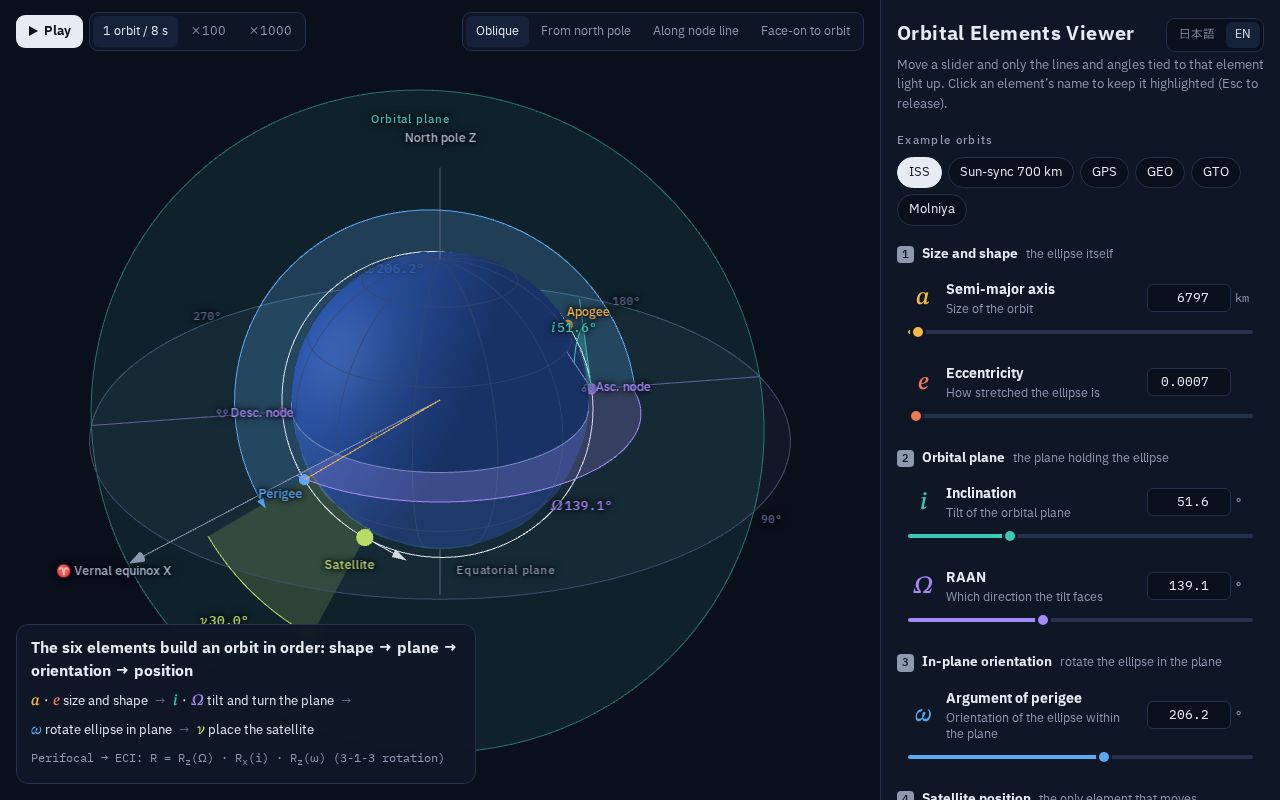Image resolution: width=1280 pixels, height=800 pixels.
Task: Load the Sun-sync 700 km example orbit
Action: click(x=1011, y=172)
